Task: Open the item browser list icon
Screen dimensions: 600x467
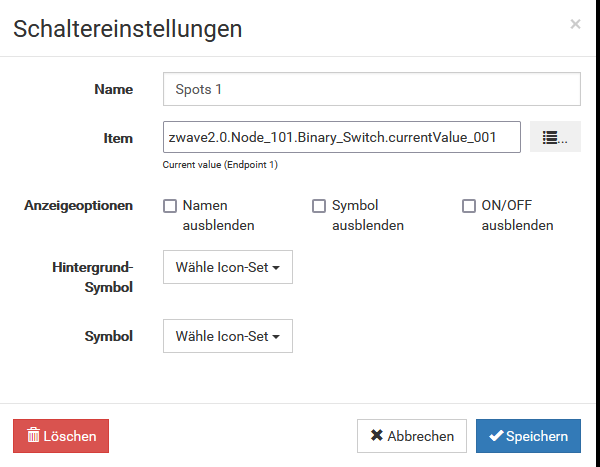Action: [555, 138]
